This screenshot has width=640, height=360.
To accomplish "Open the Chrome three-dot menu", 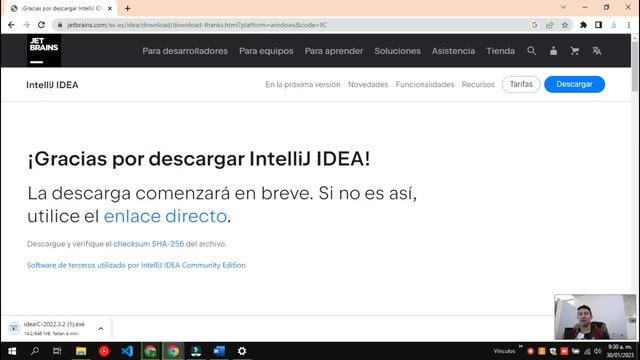I will coord(629,25).
